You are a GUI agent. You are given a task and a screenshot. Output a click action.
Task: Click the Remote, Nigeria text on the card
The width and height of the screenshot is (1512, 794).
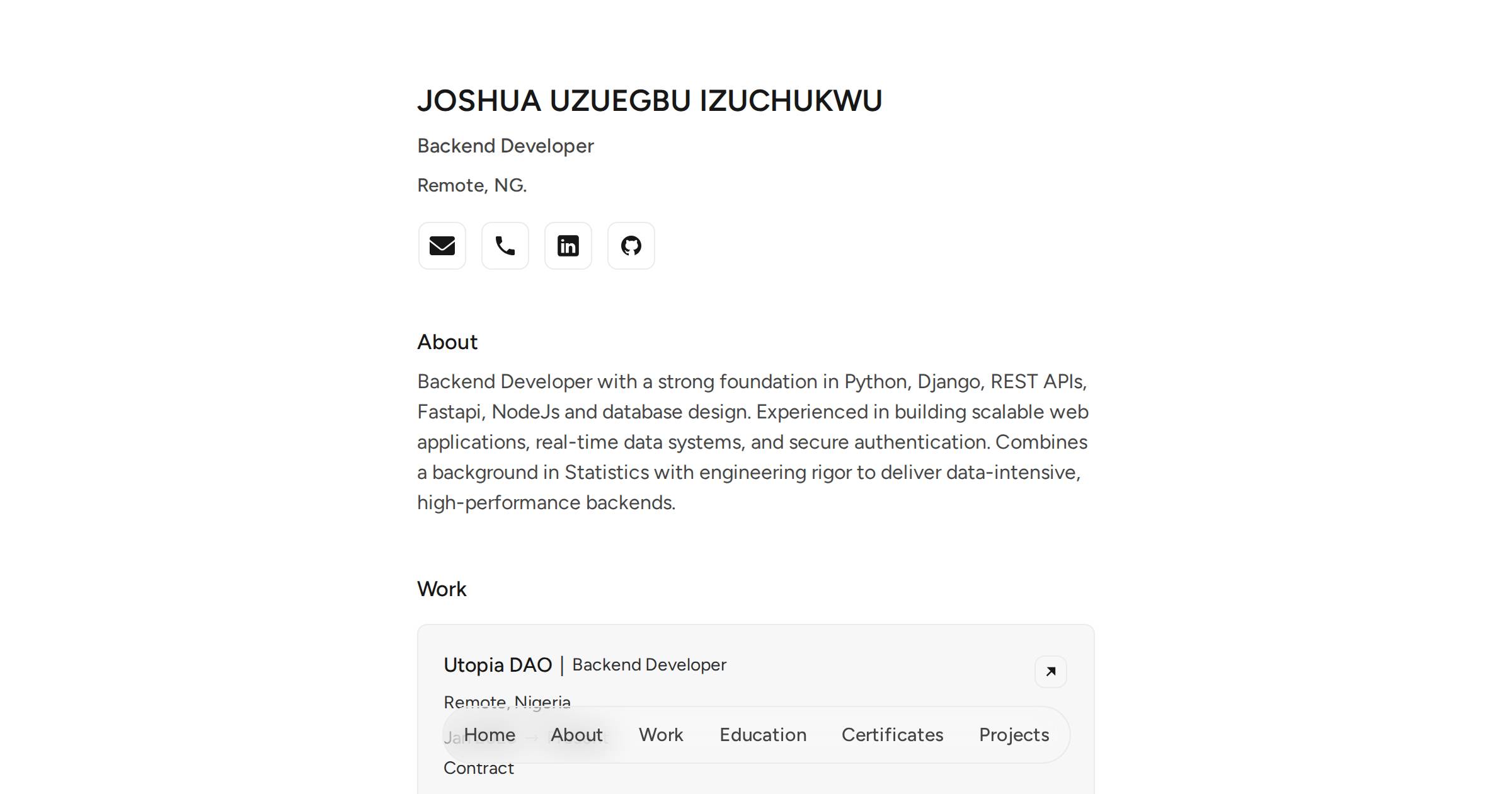(x=507, y=701)
